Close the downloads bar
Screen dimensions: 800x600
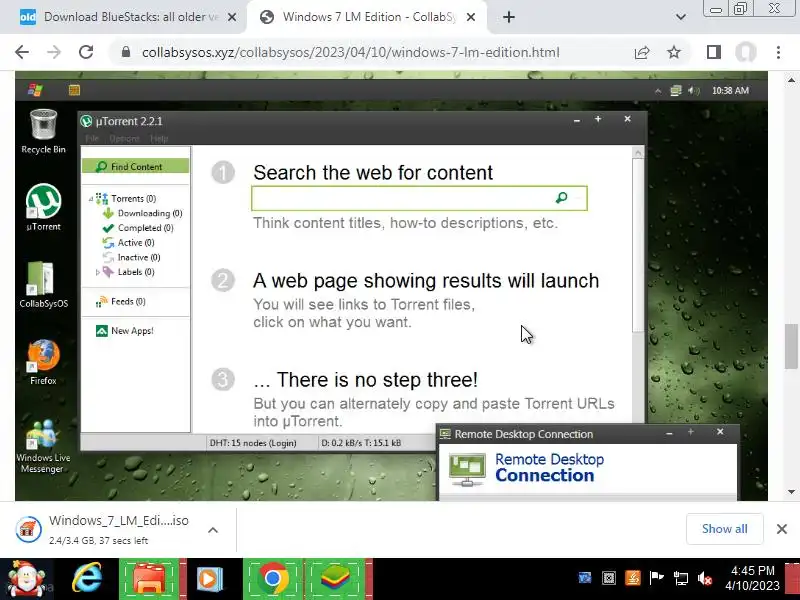782,529
